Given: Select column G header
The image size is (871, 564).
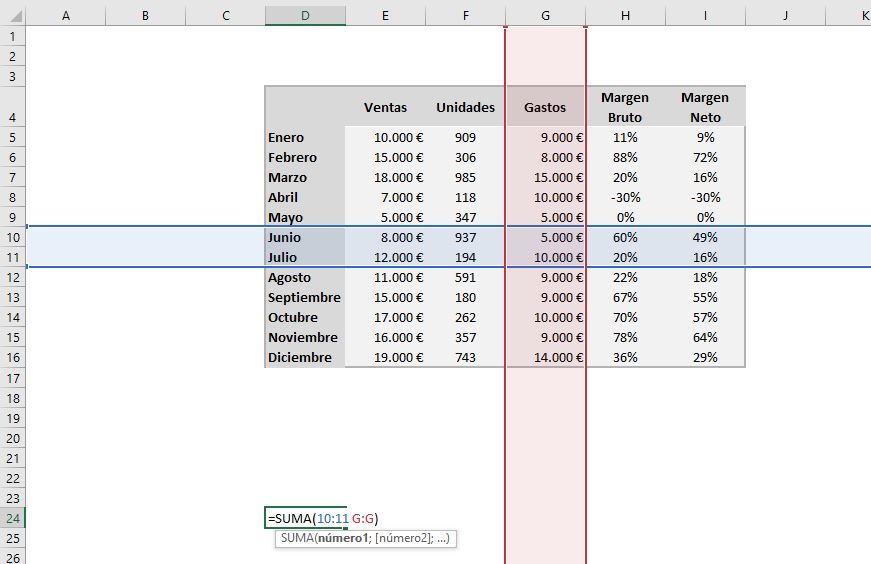Looking at the screenshot, I should (545, 16).
